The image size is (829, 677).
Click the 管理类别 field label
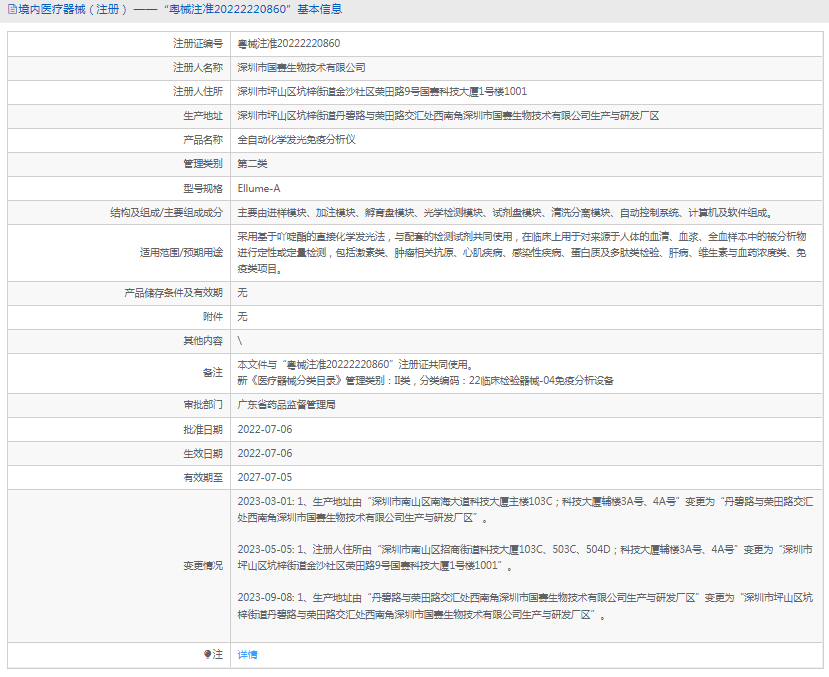click(x=203, y=164)
